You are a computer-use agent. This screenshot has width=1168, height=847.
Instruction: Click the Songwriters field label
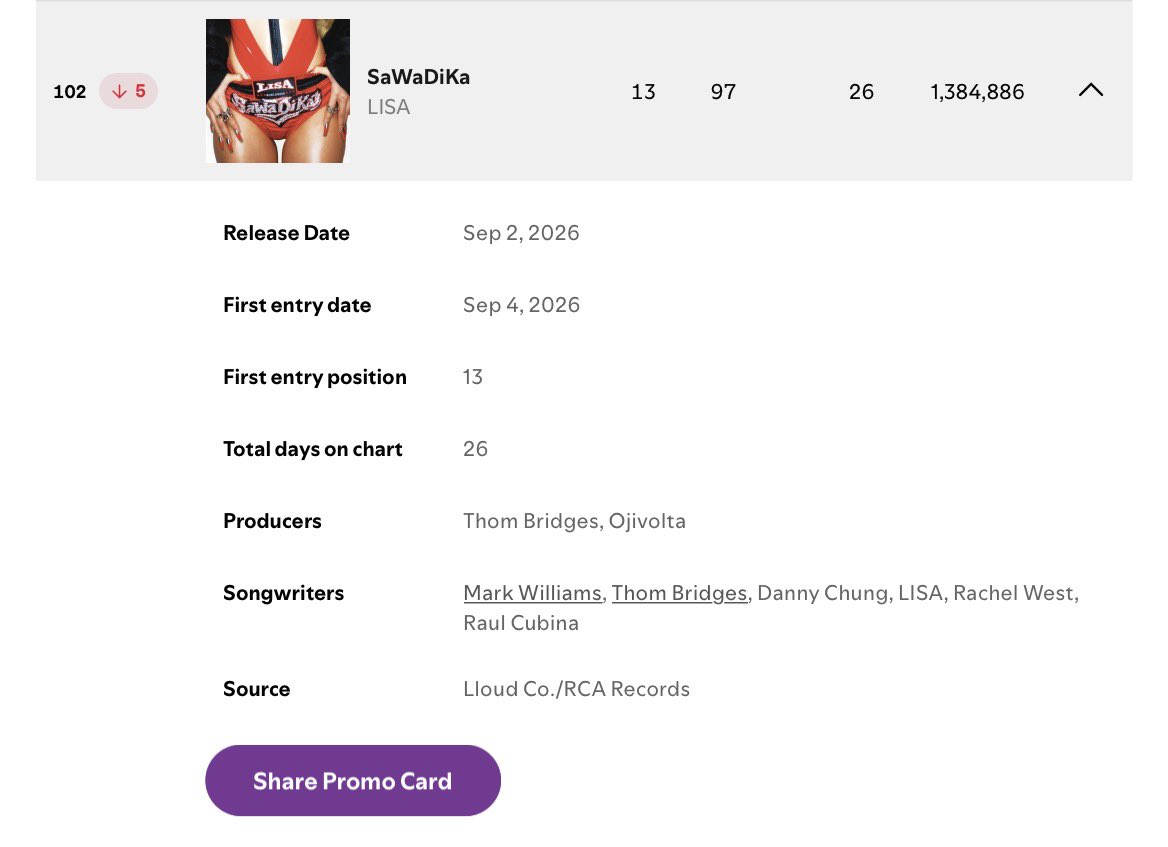coord(284,593)
